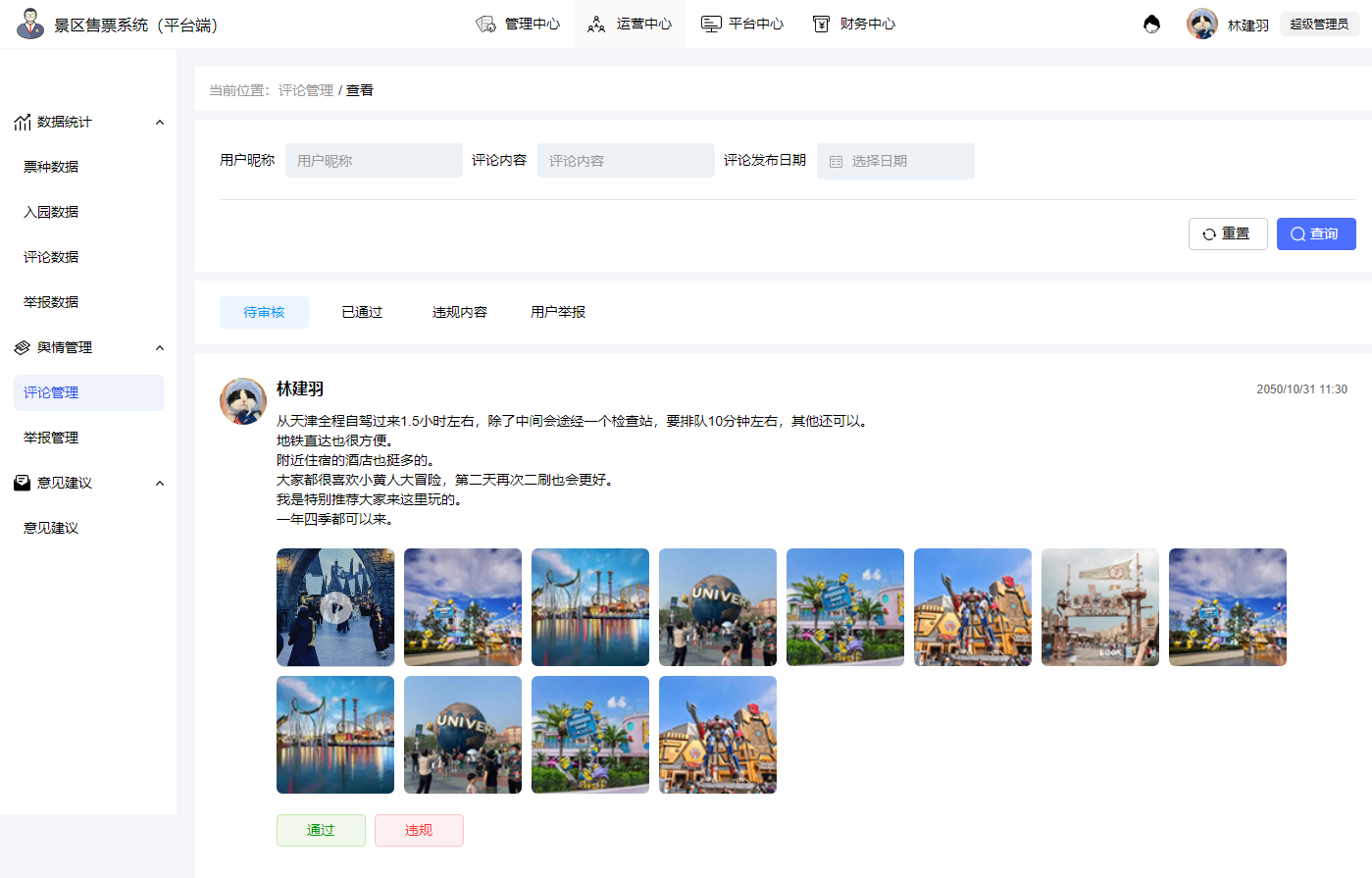Focus the 评论内容 input field
Screen dimensions: 1372x878
point(626,161)
